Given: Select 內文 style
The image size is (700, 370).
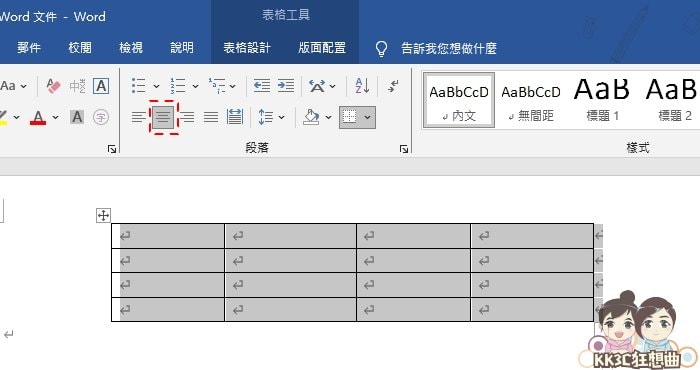Looking at the screenshot, I should pyautogui.click(x=458, y=100).
